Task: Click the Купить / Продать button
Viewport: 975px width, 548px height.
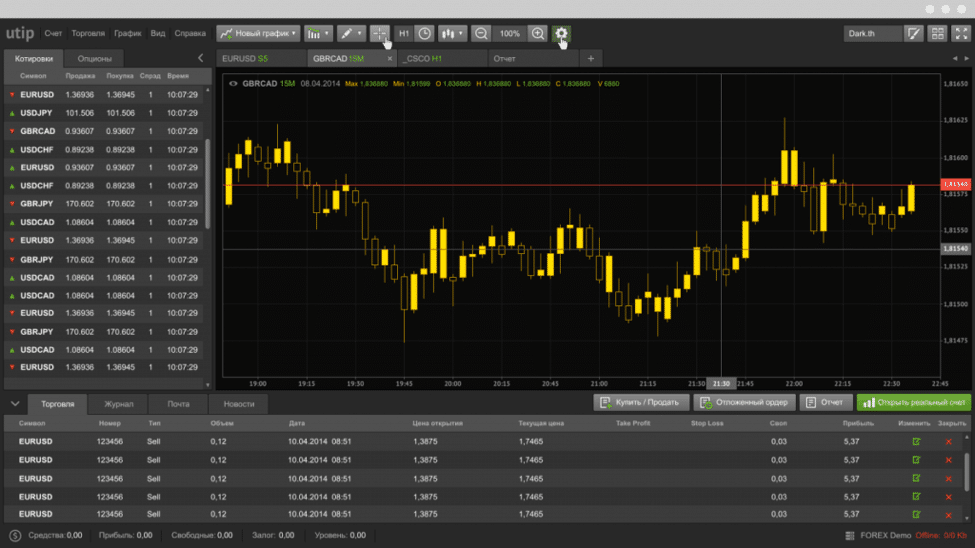Action: coord(641,402)
